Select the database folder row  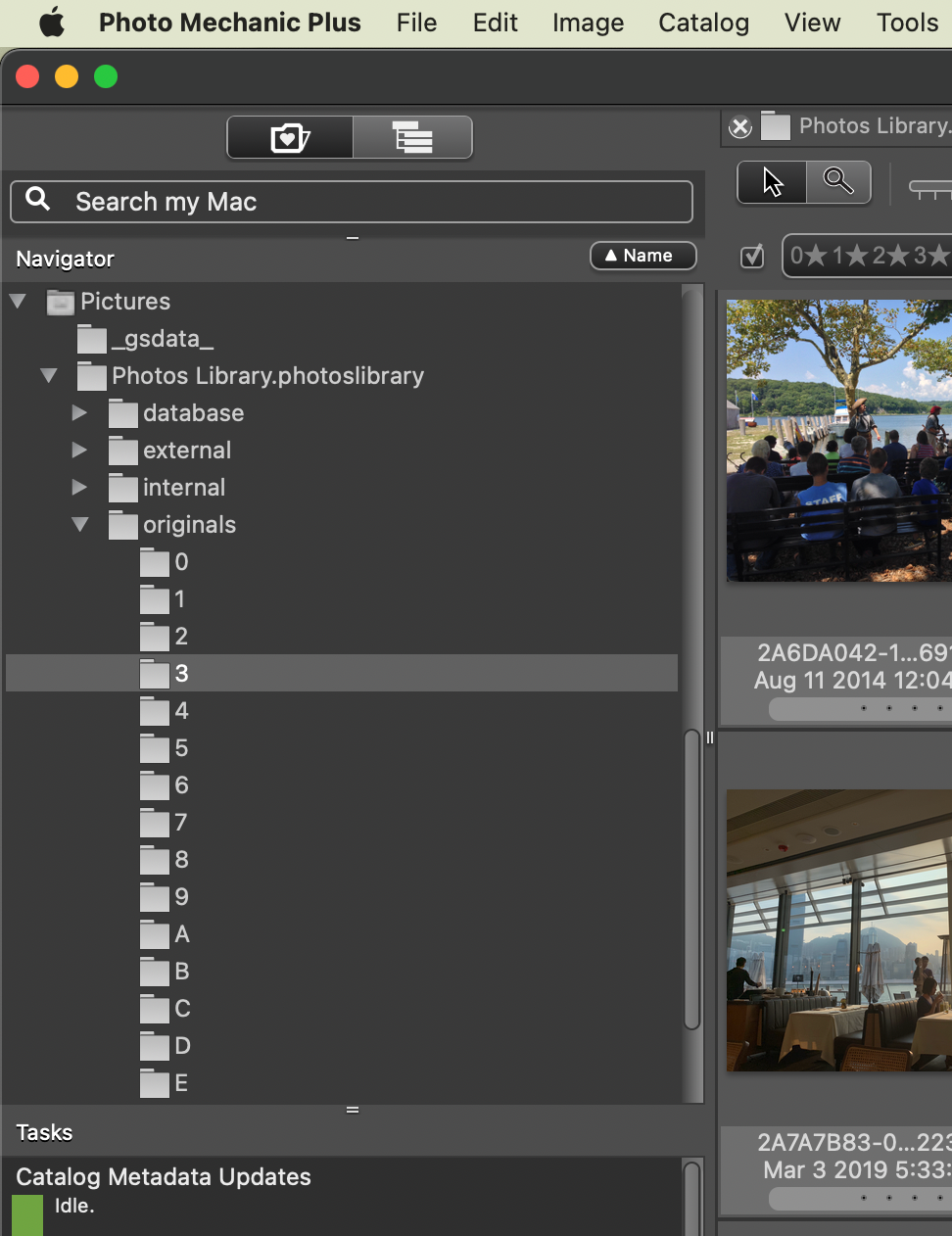pyautogui.click(x=193, y=413)
